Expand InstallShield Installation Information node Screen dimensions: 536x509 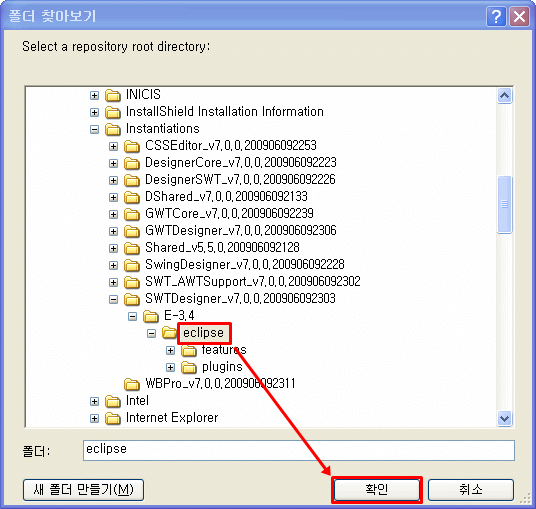[94, 112]
